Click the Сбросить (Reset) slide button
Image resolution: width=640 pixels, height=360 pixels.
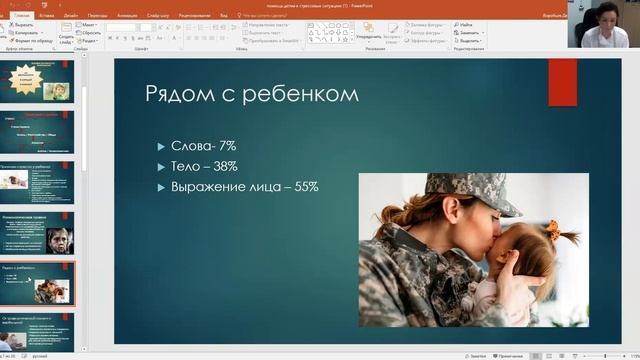coord(89,33)
